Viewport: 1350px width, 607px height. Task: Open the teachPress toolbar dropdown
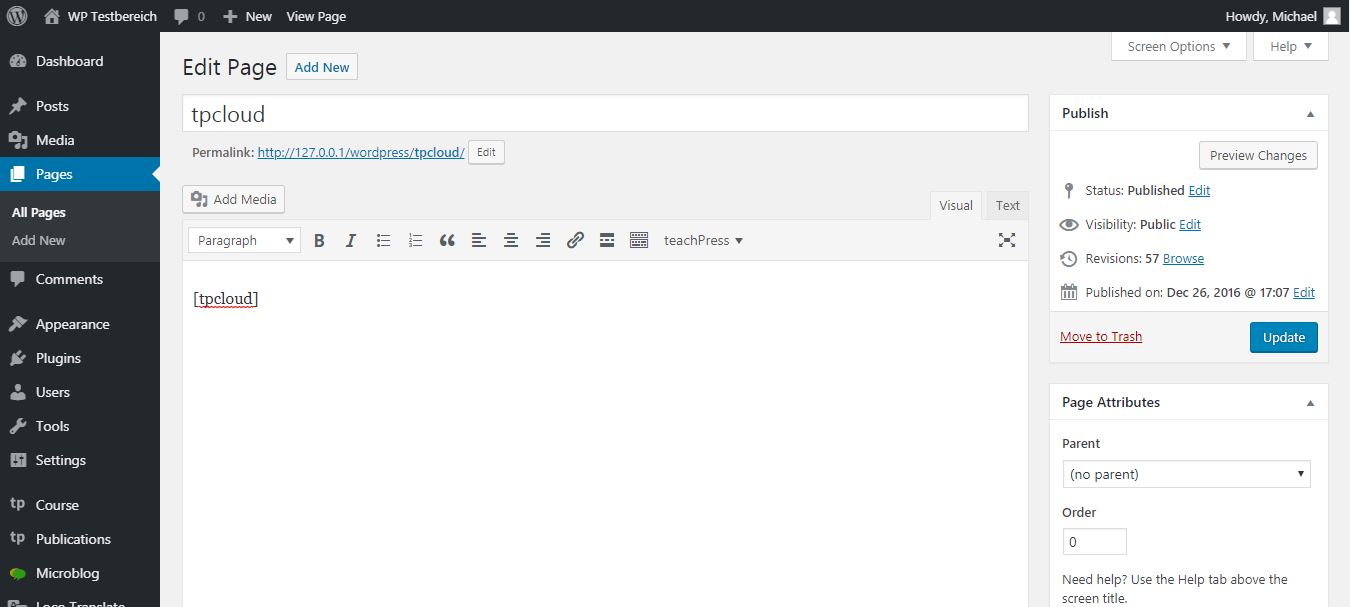(x=703, y=240)
